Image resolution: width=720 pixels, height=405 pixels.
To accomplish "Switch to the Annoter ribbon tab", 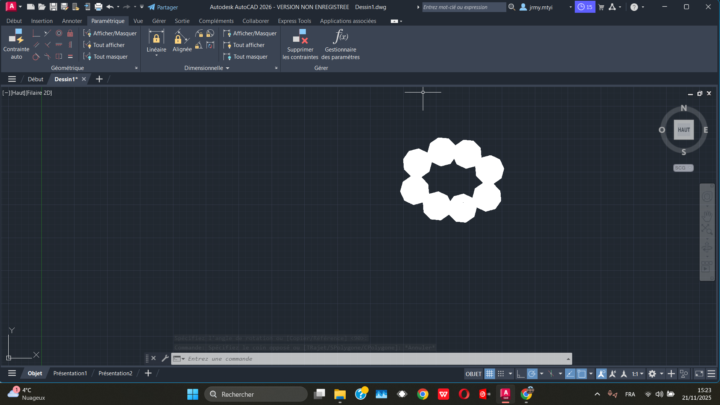I will (x=72, y=20).
